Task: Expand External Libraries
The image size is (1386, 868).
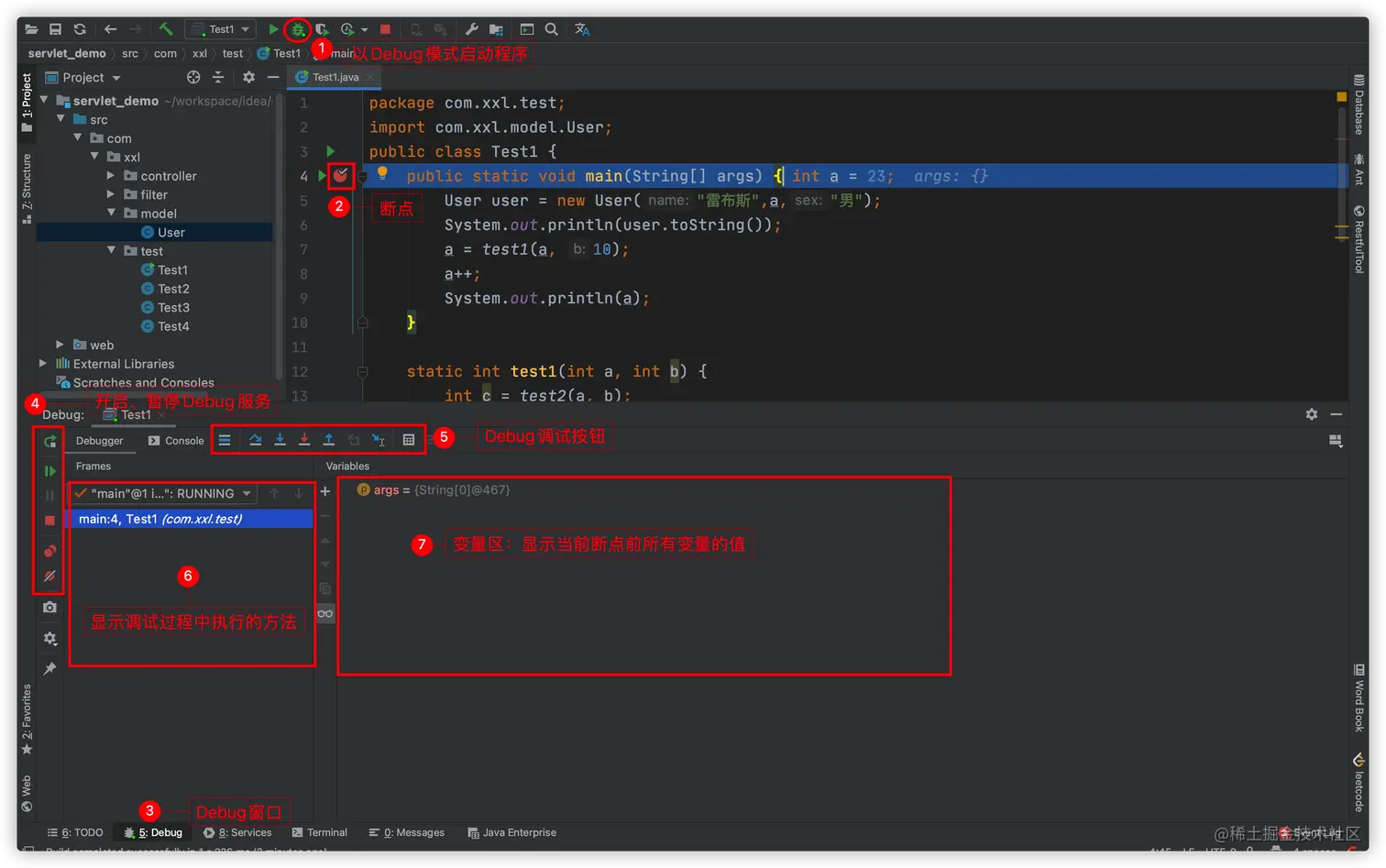Action: [x=43, y=363]
